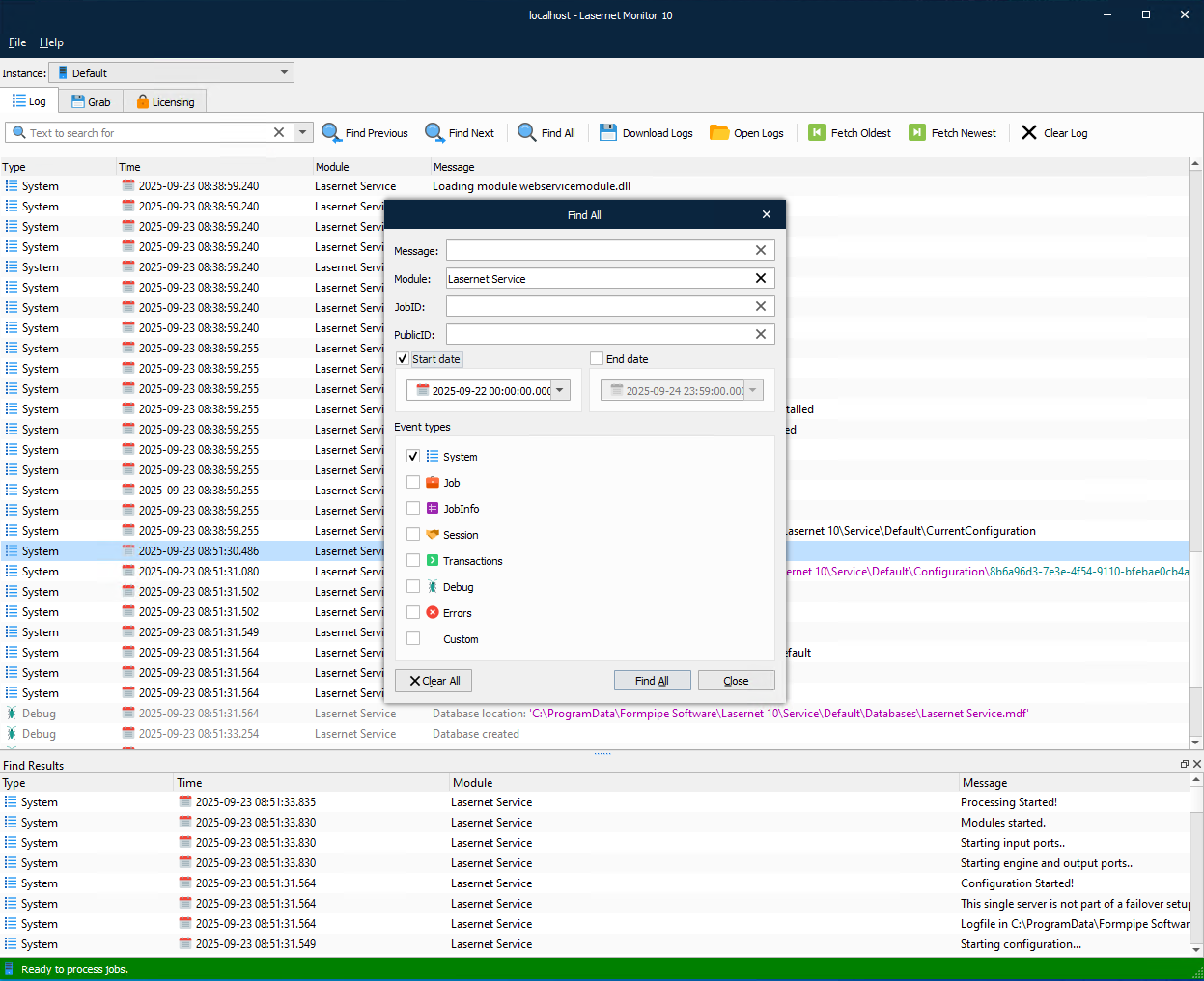Check the Errors event type
This screenshot has width=1204, height=981.
pos(413,612)
